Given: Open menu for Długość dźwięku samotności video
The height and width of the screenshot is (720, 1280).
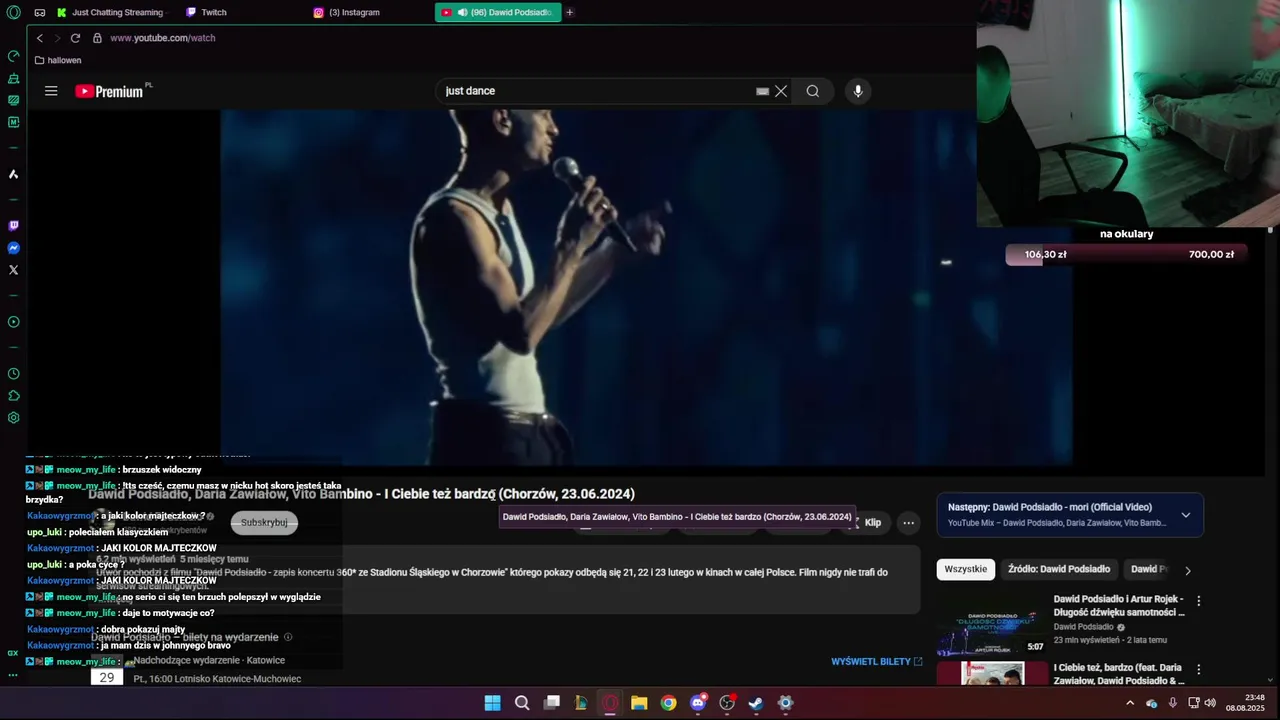Looking at the screenshot, I should click(x=1198, y=601).
